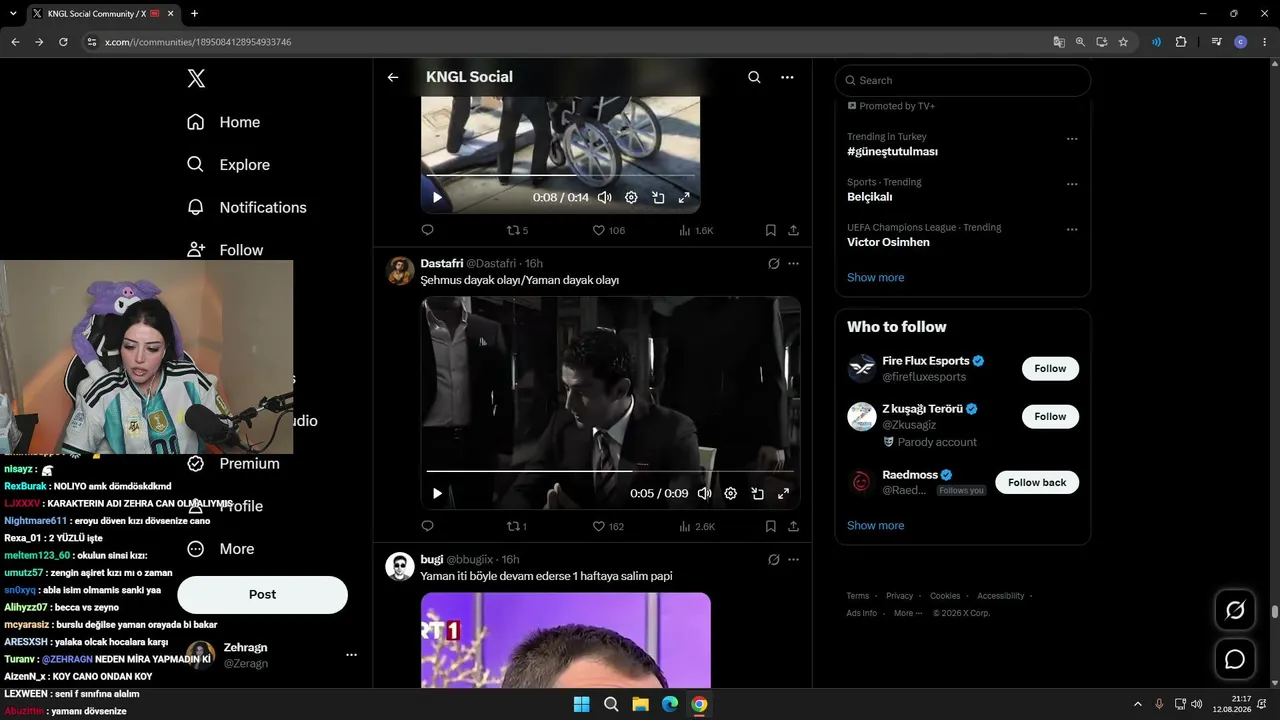
Task: Reload the page in Chrome
Action: 63,42
